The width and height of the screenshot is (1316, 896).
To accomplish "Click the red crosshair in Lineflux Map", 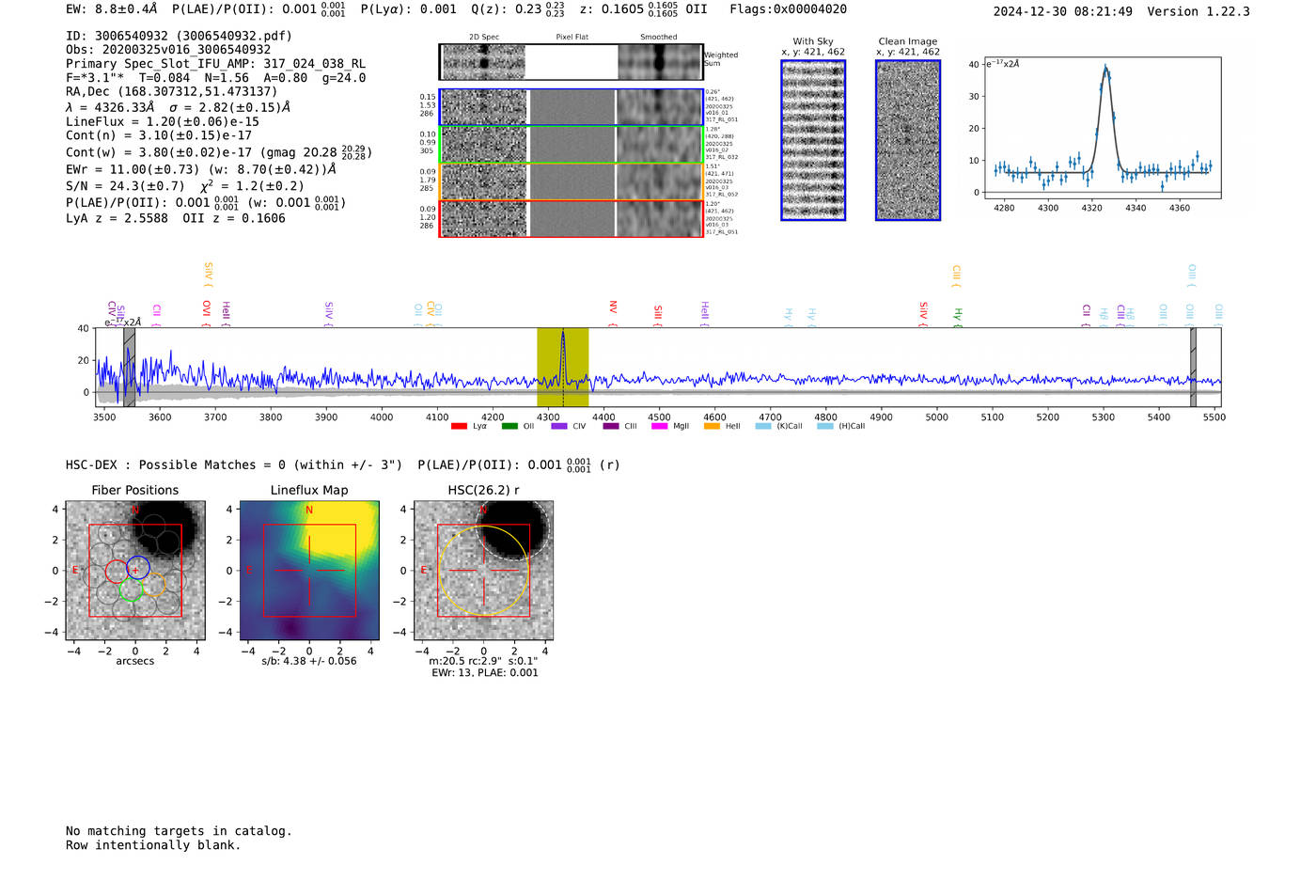I will click(x=309, y=571).
